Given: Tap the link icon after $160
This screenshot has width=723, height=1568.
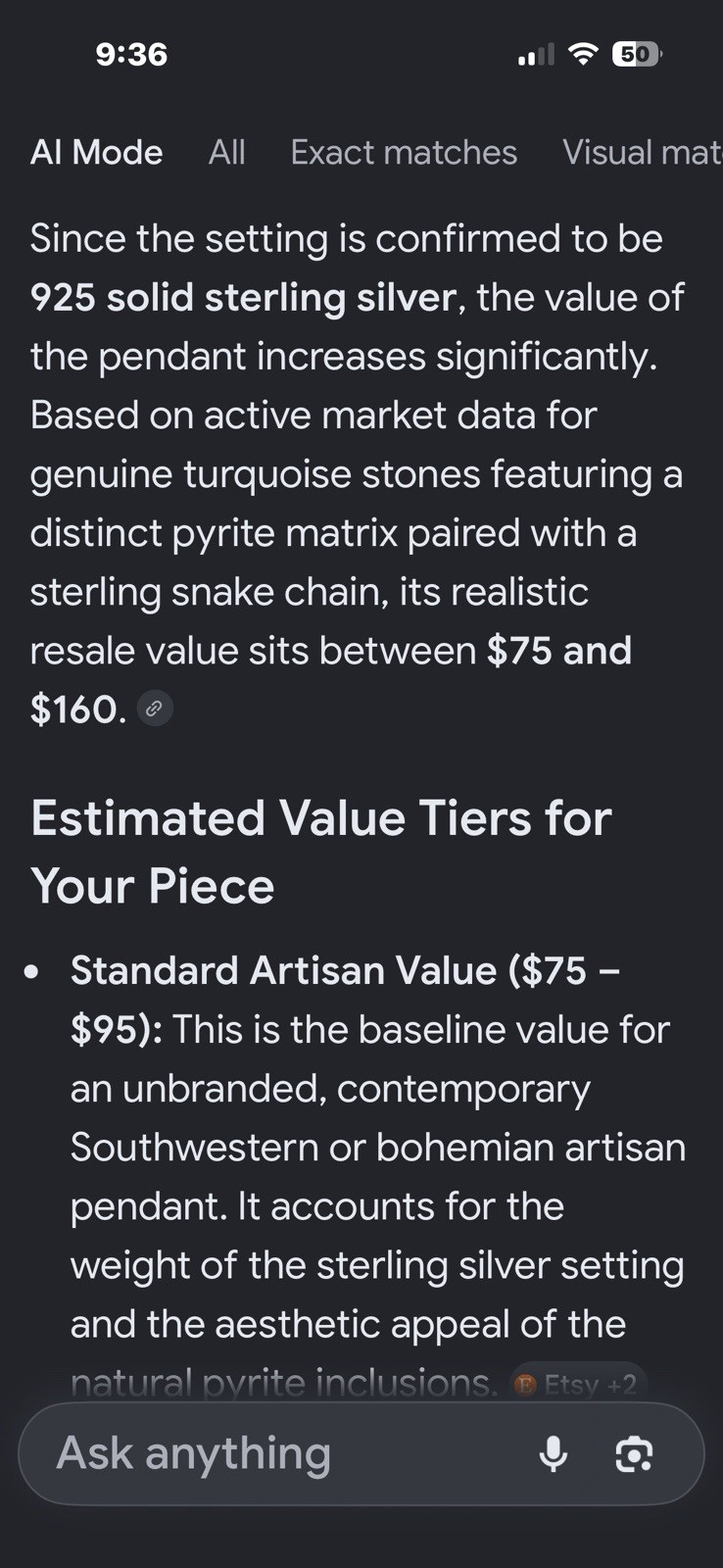Looking at the screenshot, I should pyautogui.click(x=154, y=709).
